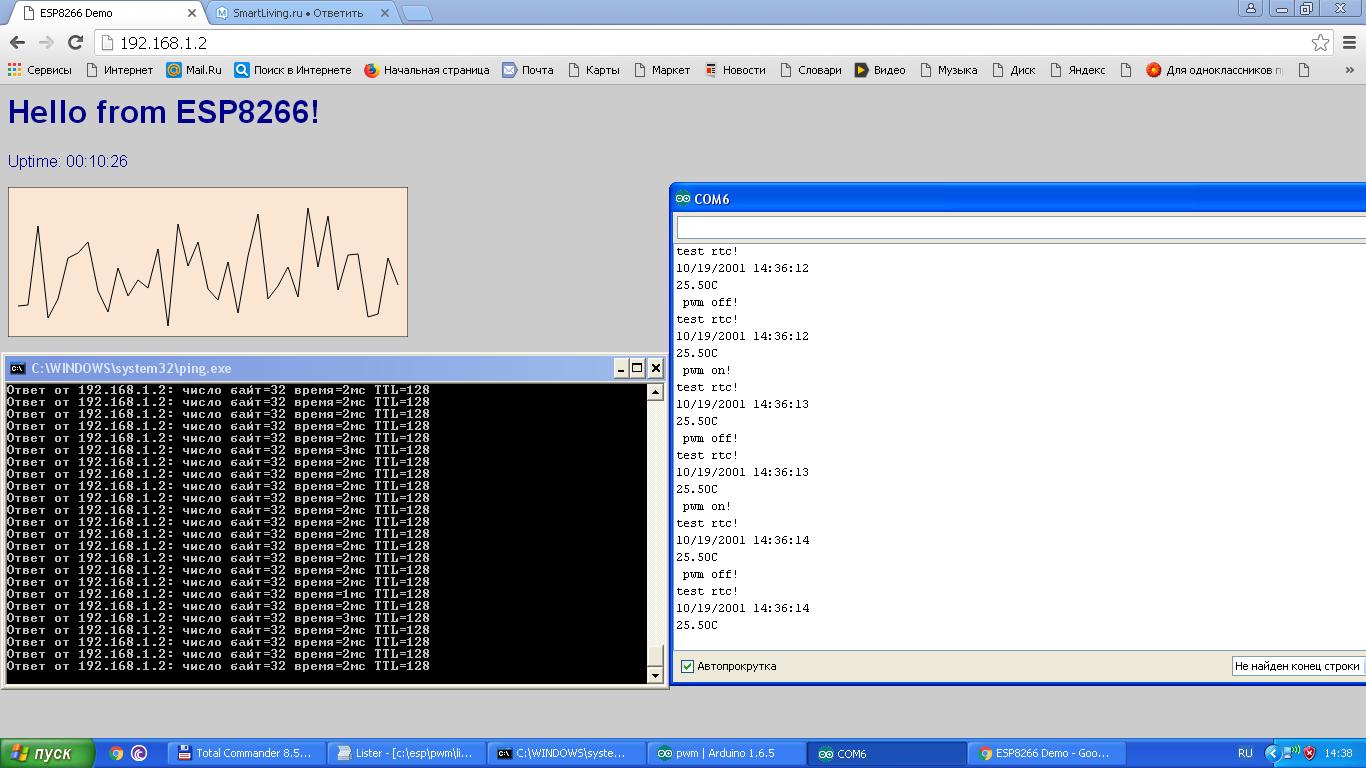Bookmark this page with the star icon
This screenshot has width=1366, height=768.
[1320, 42]
